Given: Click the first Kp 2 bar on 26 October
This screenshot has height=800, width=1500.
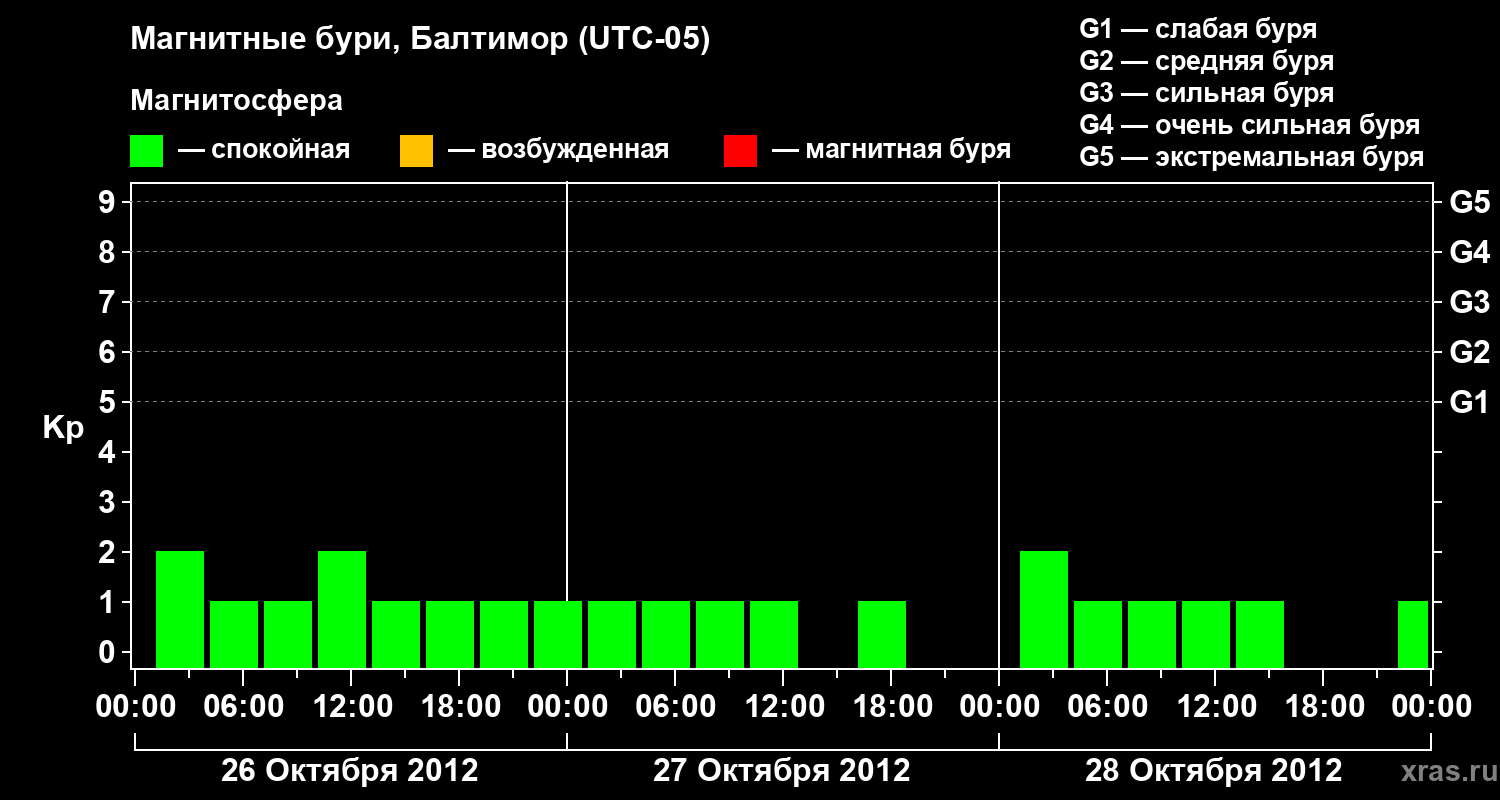Looking at the screenshot, I should coord(180,609).
